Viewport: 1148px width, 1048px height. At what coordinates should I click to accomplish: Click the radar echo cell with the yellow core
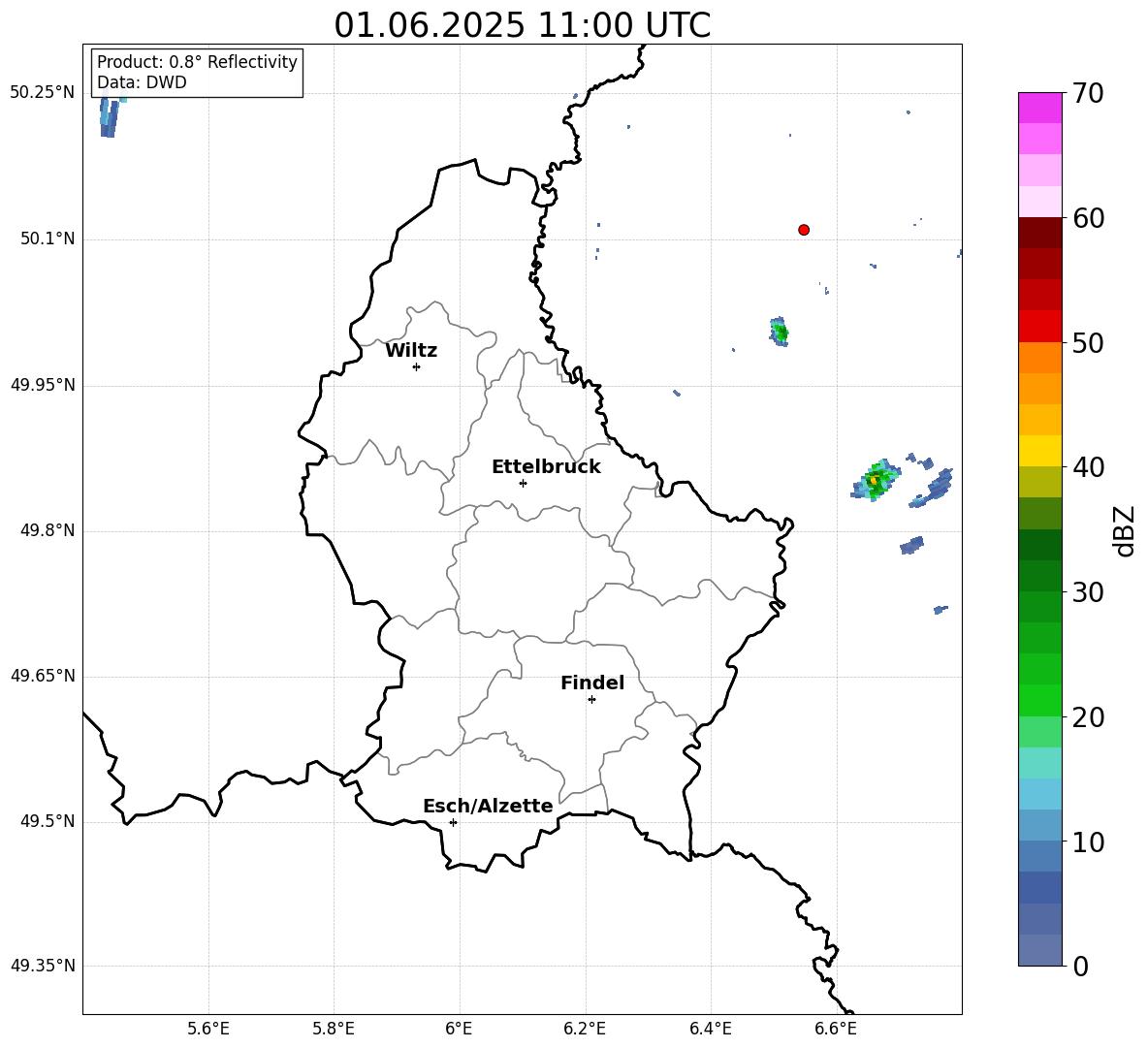tap(875, 481)
